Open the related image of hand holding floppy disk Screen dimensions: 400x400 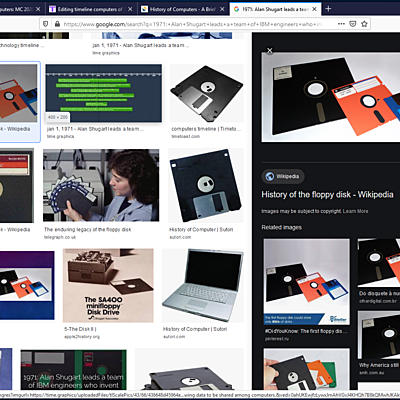tap(307, 369)
